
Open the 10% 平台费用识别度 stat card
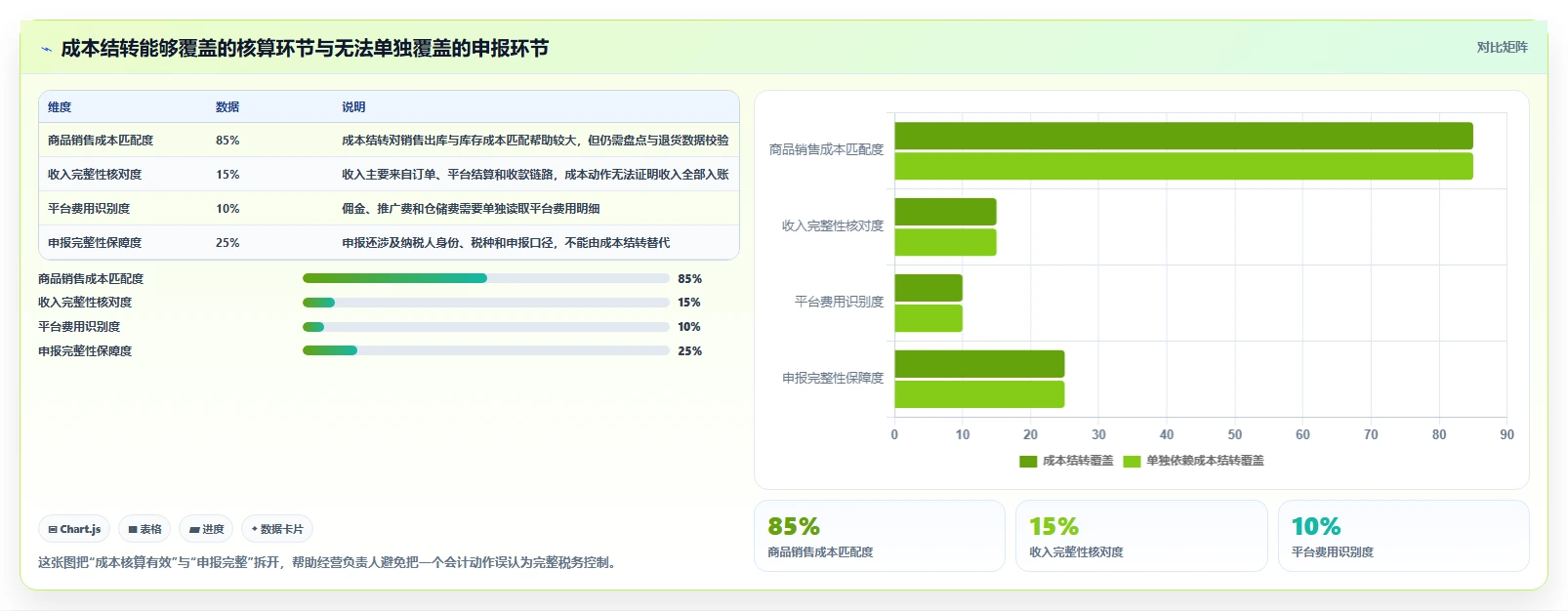tap(1403, 536)
